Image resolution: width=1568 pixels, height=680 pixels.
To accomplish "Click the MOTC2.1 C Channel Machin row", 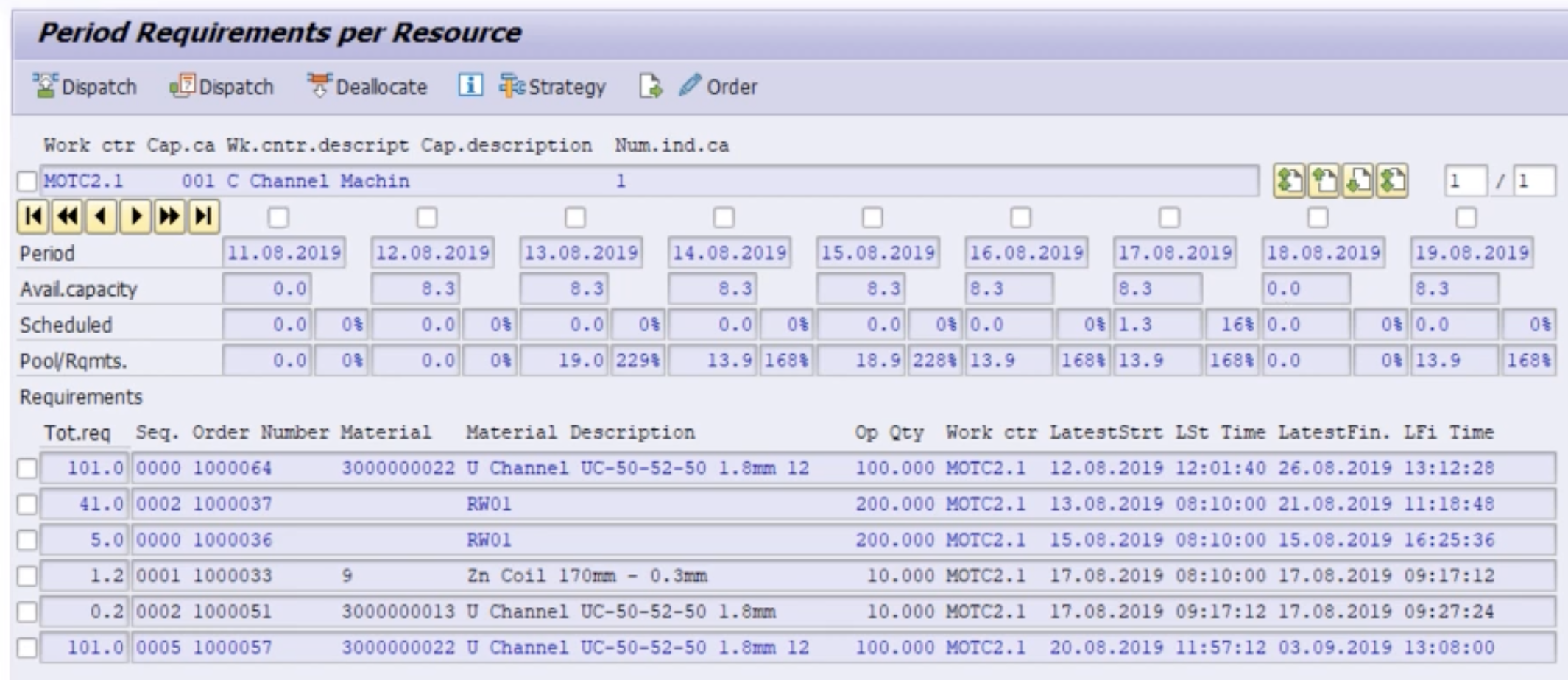I will (x=649, y=181).
